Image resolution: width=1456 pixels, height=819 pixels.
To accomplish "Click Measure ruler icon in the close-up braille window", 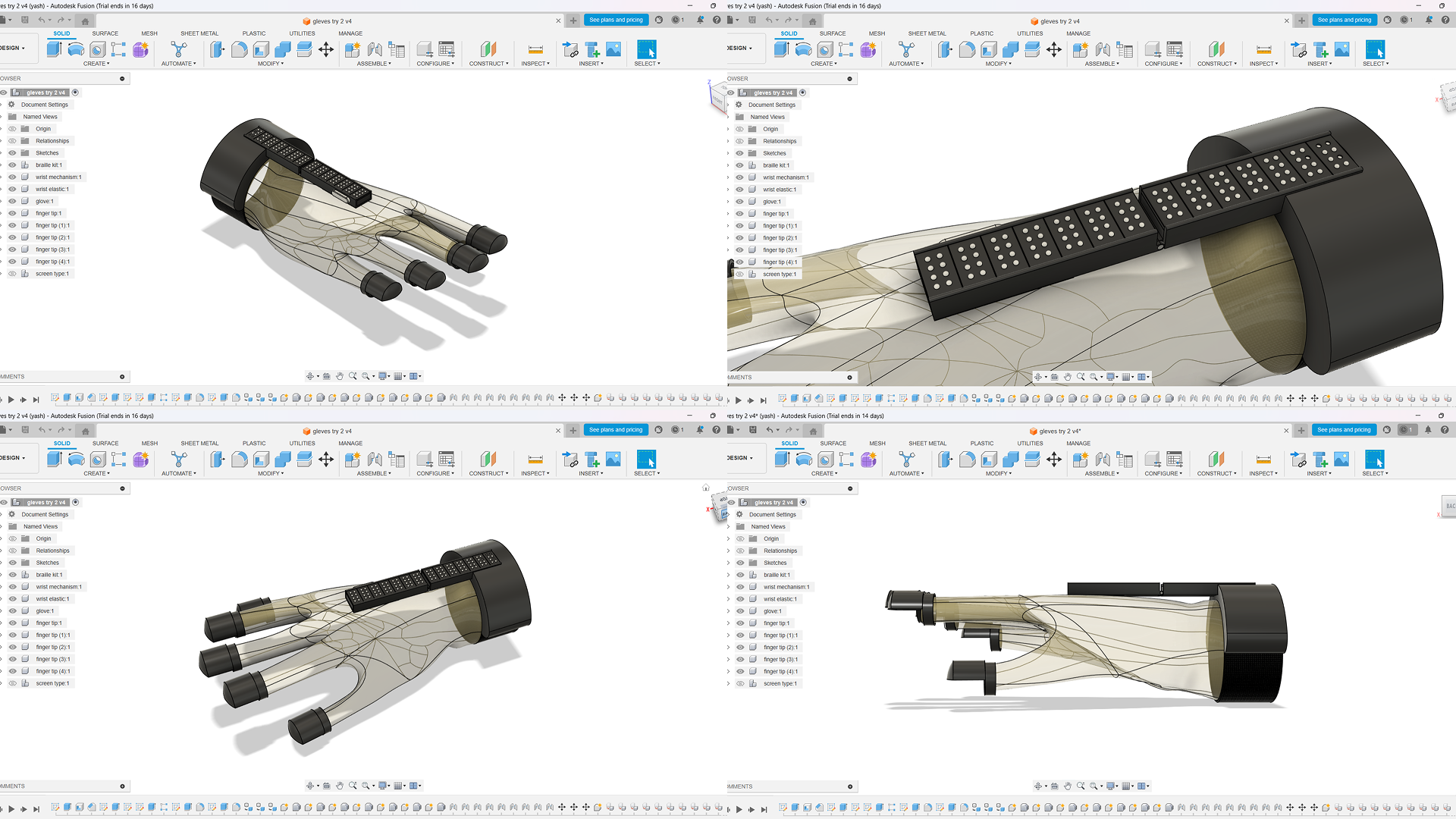I will pyautogui.click(x=1263, y=50).
